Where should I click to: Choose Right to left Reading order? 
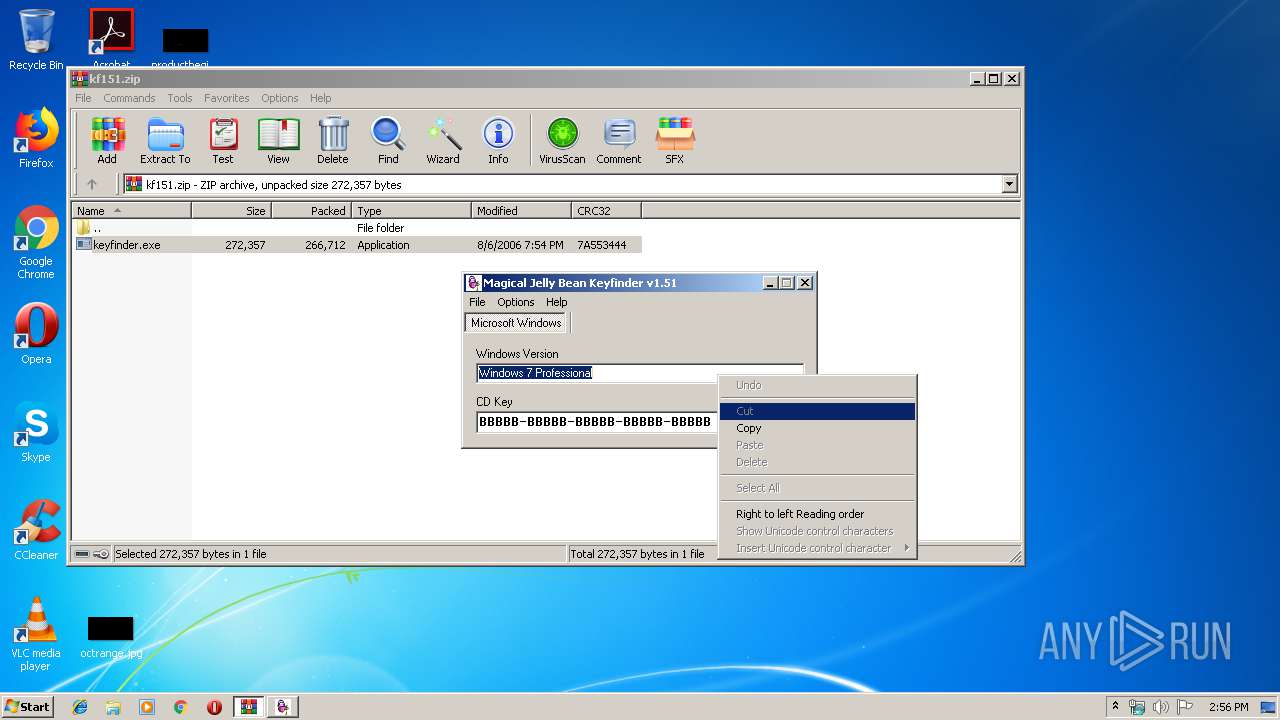tap(818, 514)
